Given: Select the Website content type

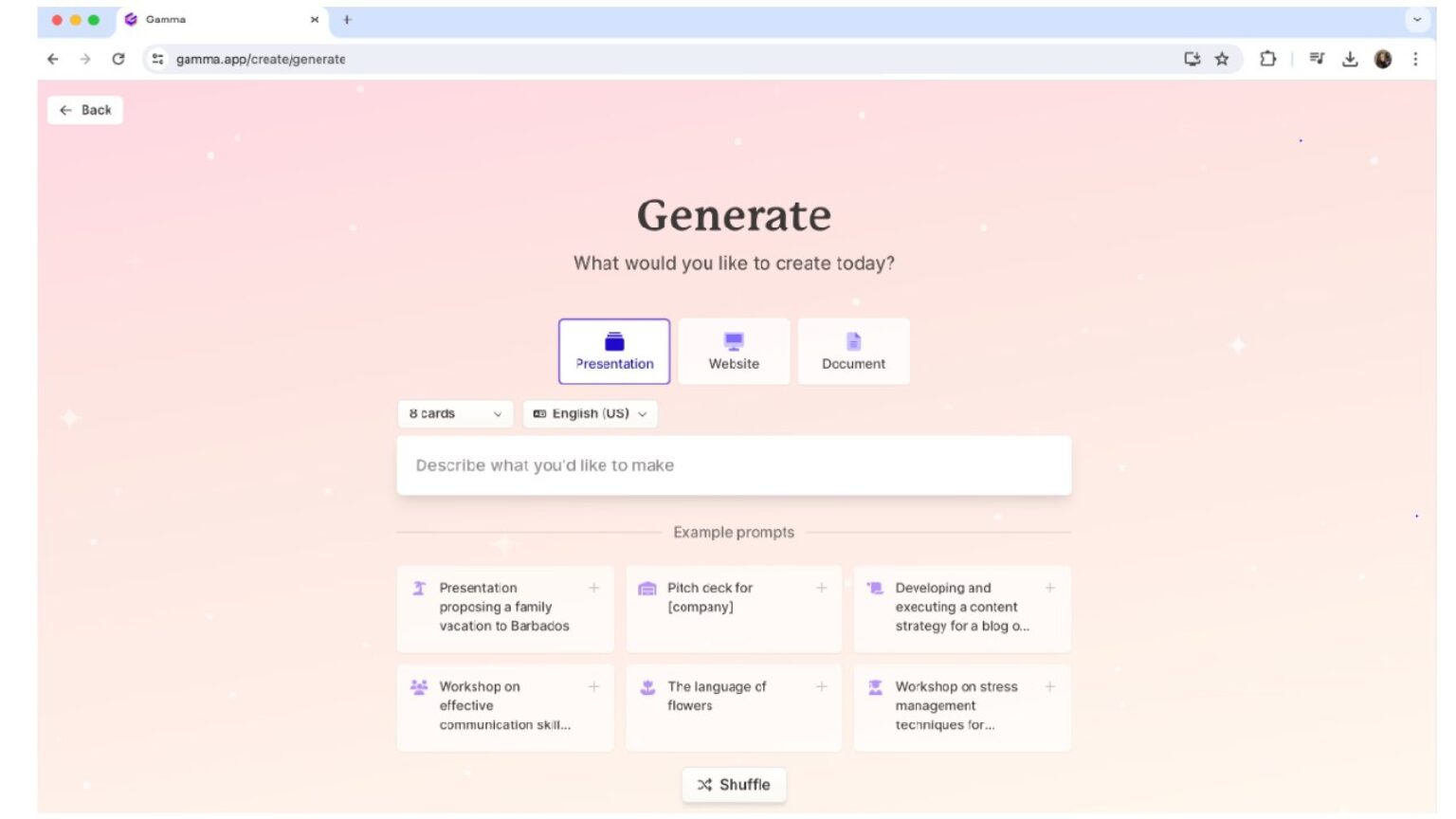Looking at the screenshot, I should [x=733, y=351].
